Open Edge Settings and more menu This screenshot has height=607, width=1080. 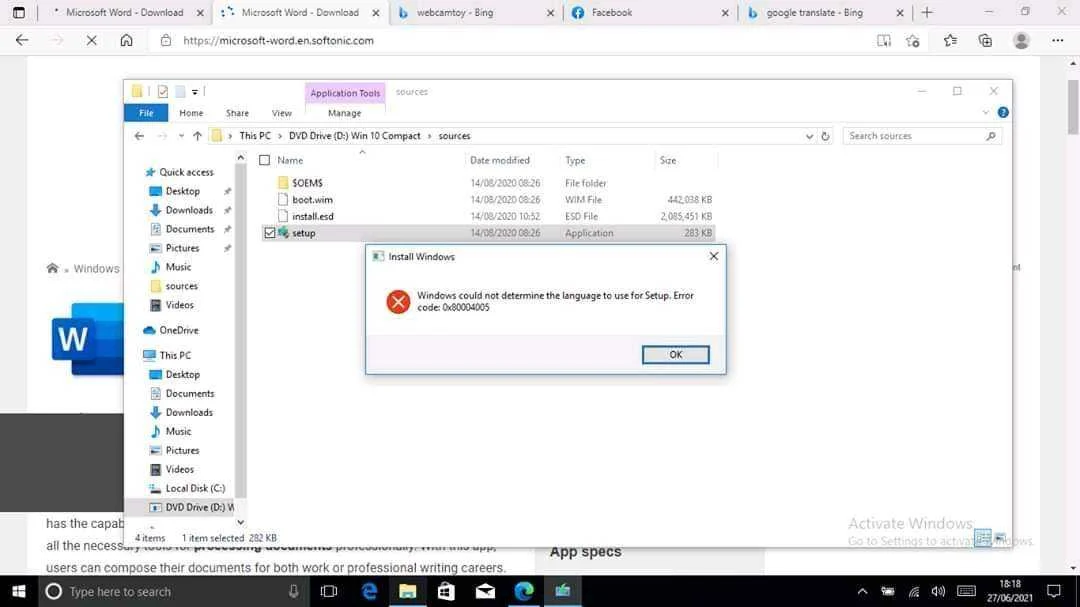coord(1058,41)
